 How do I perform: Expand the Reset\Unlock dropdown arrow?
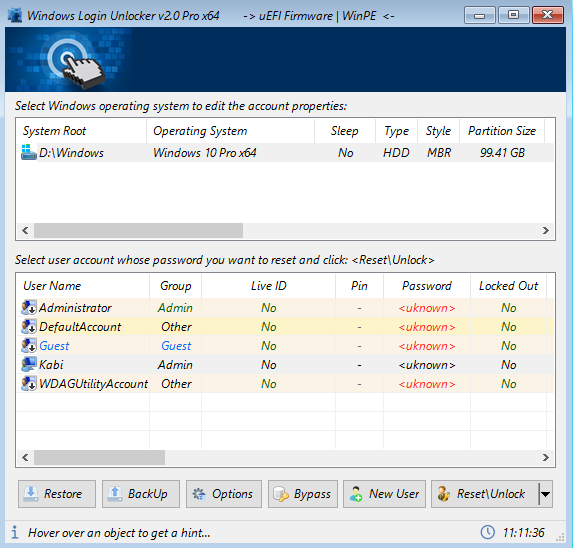pos(546,494)
